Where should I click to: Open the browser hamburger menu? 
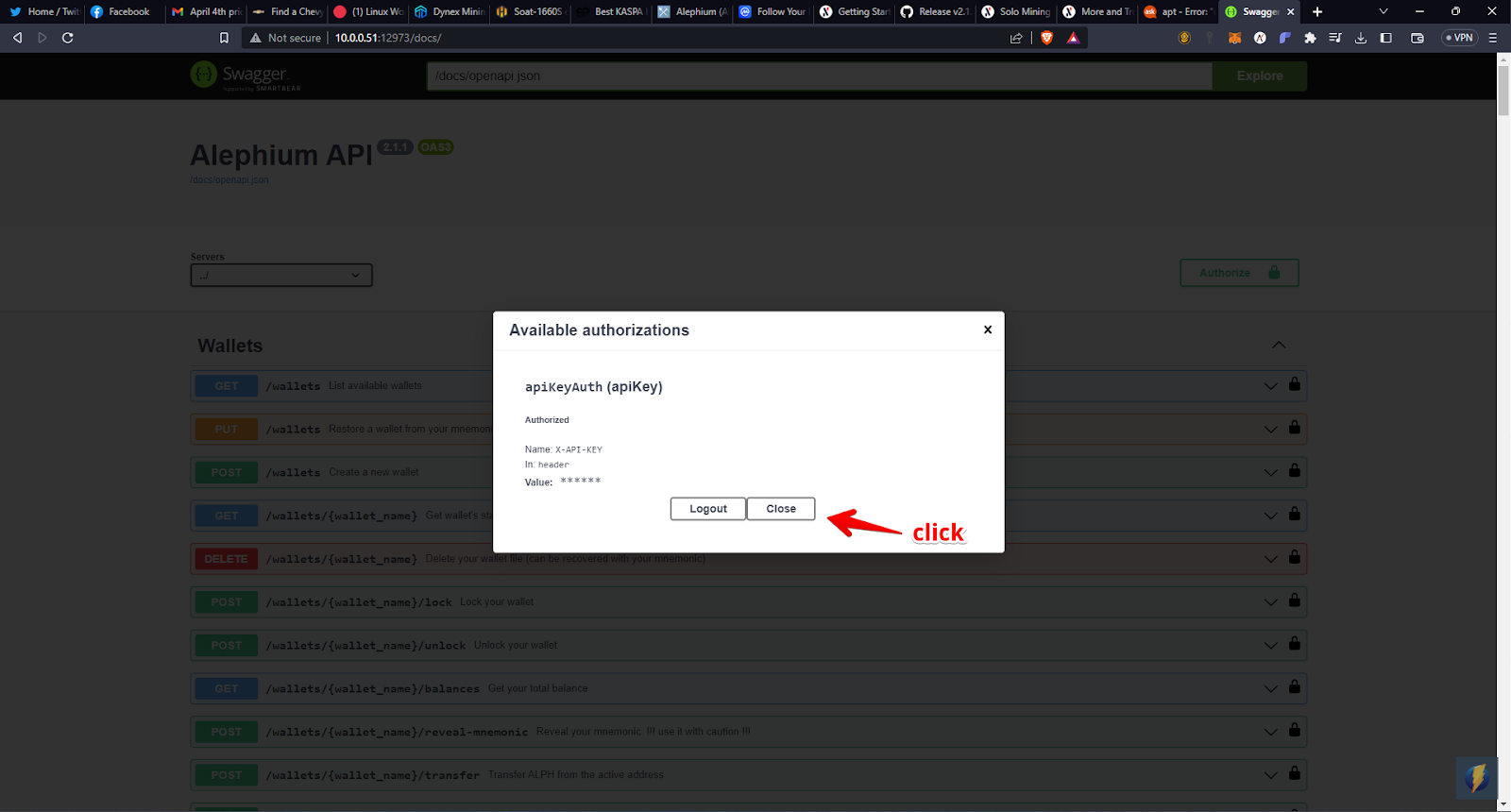pos(1492,38)
